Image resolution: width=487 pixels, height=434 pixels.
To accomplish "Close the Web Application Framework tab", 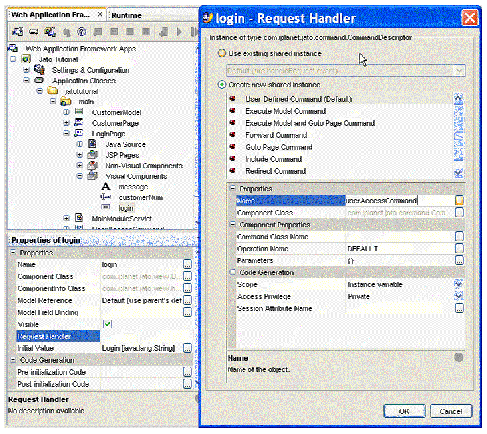I will tap(100, 14).
